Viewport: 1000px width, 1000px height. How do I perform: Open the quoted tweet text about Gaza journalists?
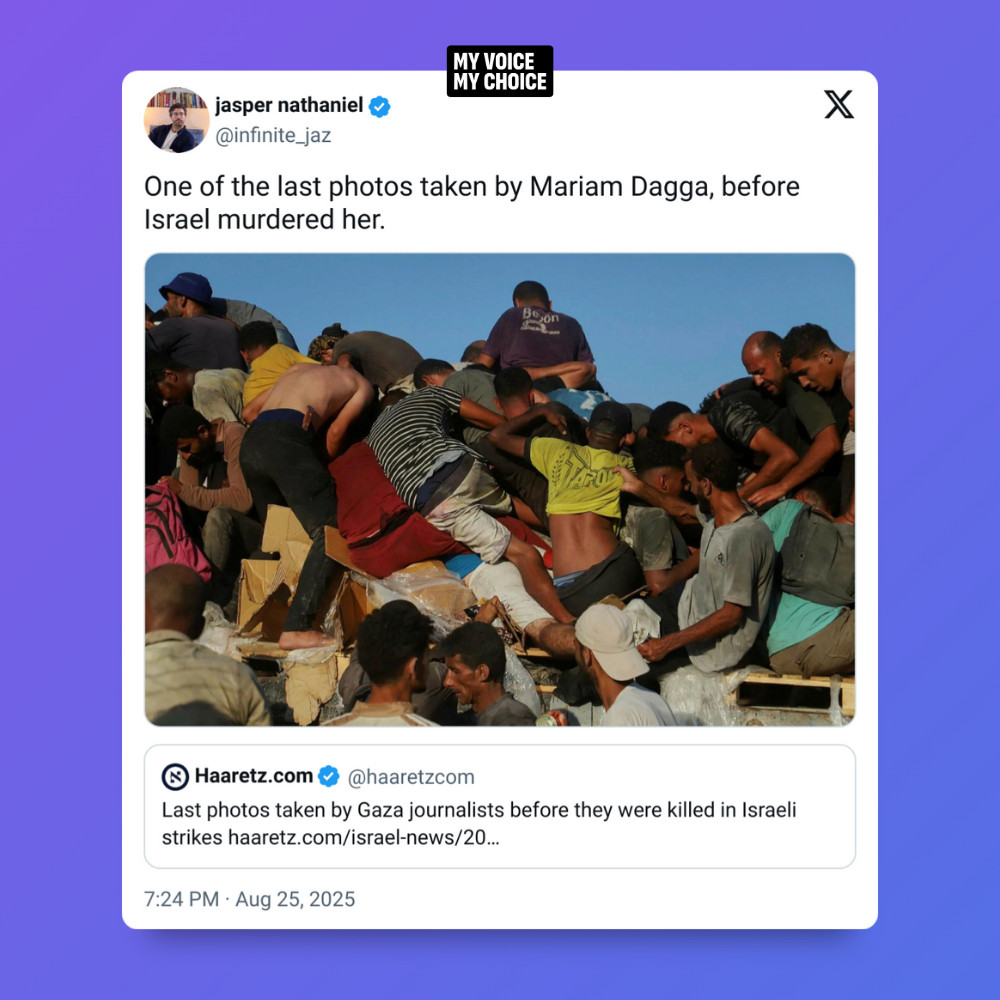(x=479, y=823)
